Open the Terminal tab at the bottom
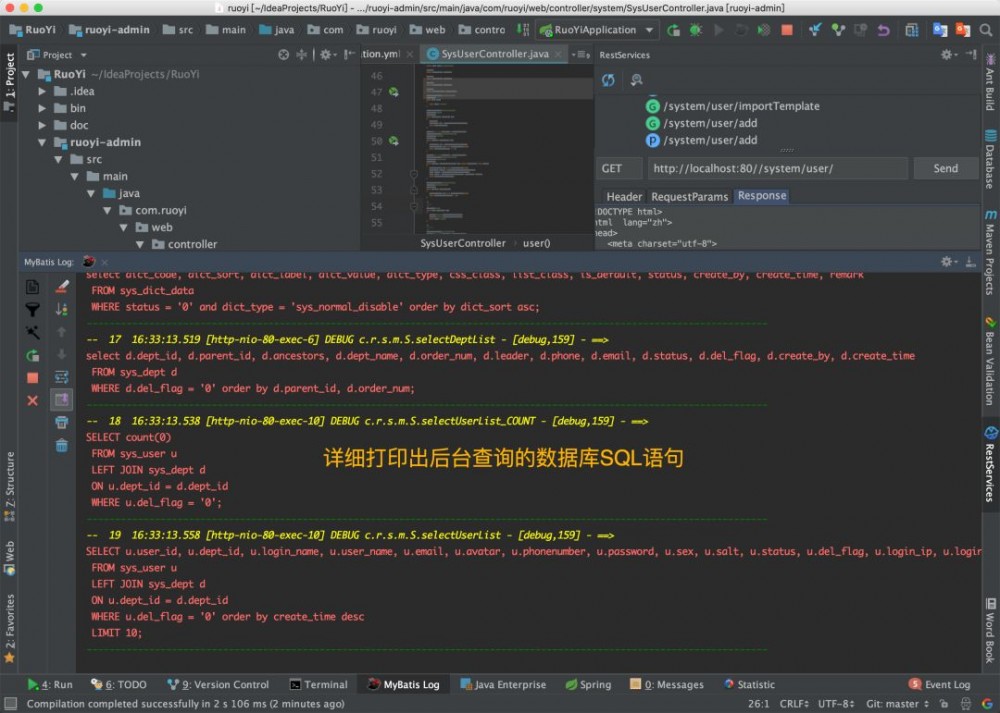This screenshot has width=1000, height=713. pyautogui.click(x=319, y=684)
